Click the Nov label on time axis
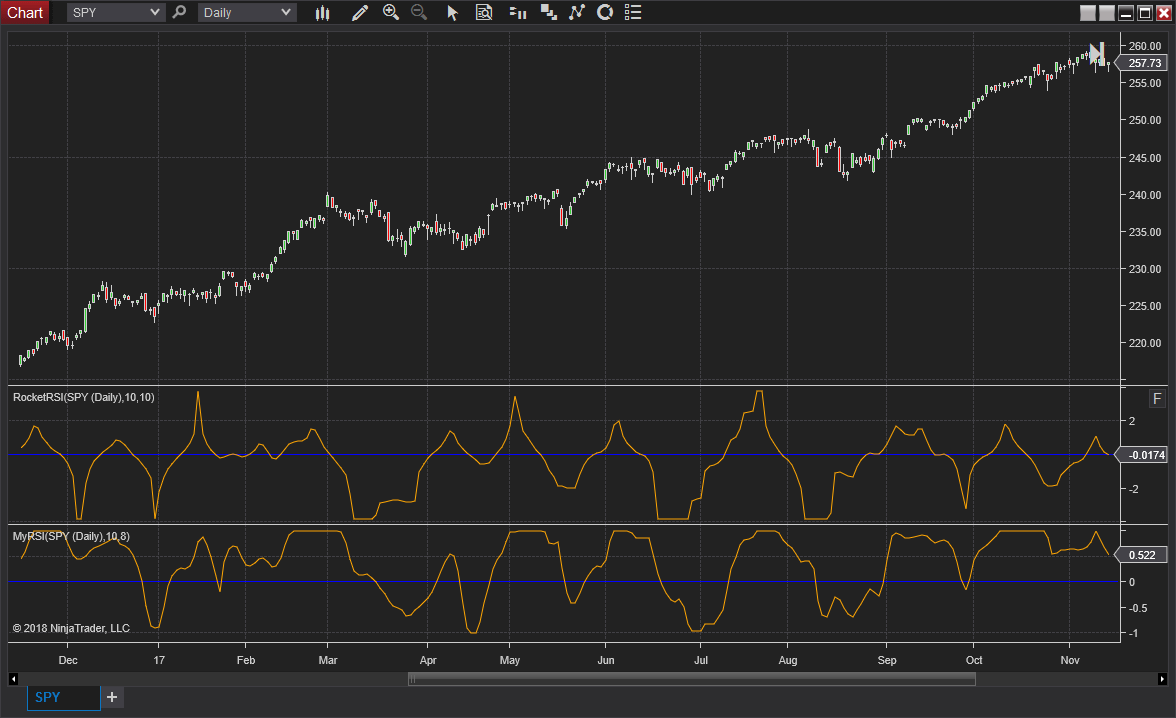Image resolution: width=1176 pixels, height=718 pixels. click(x=1070, y=660)
